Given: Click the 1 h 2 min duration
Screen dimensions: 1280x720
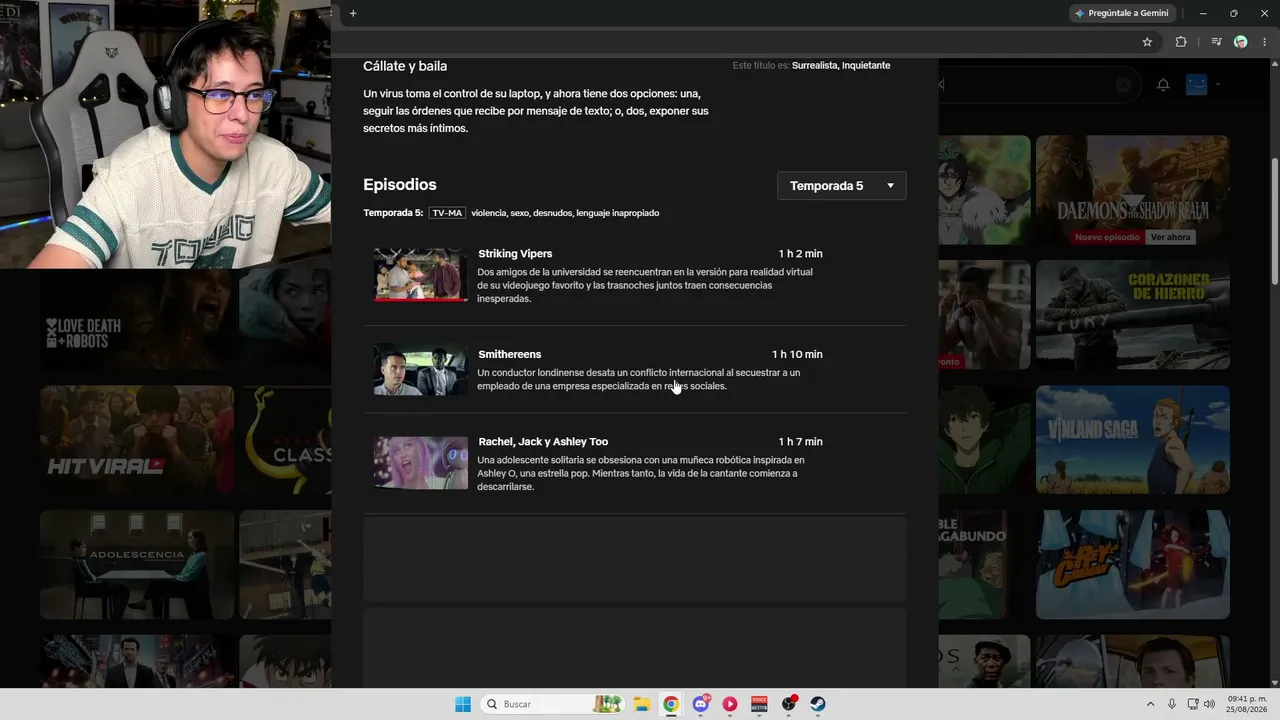Looking at the screenshot, I should 801,254.
